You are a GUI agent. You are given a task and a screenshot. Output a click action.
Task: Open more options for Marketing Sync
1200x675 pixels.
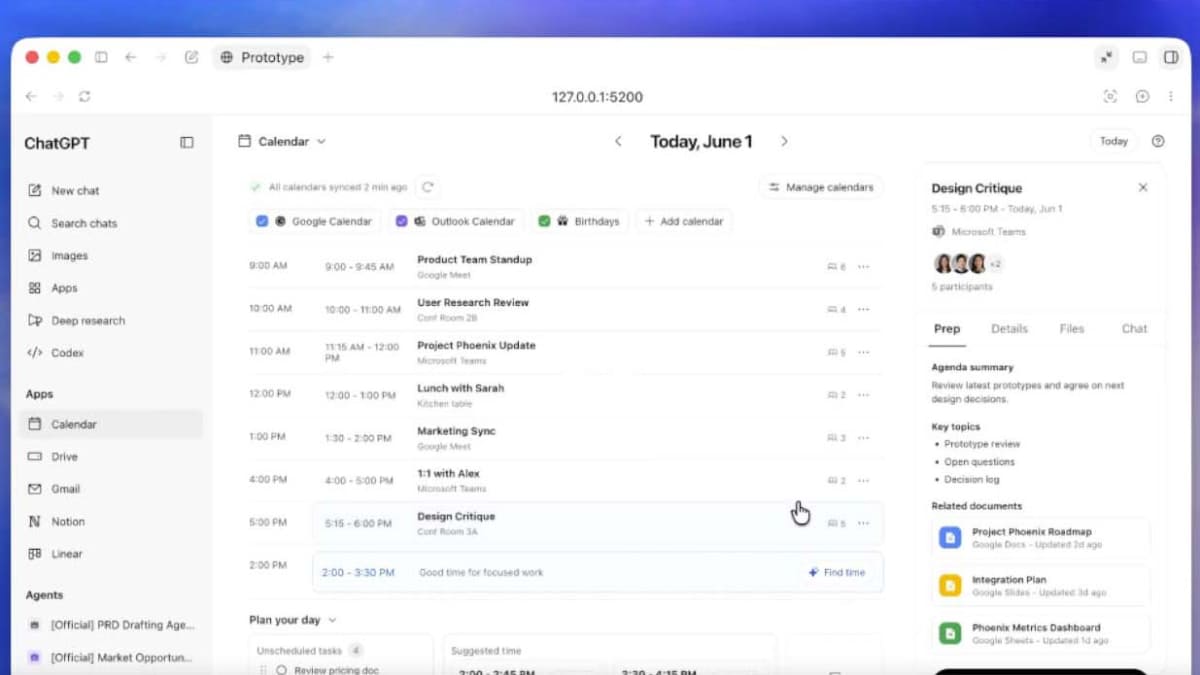tap(864, 438)
